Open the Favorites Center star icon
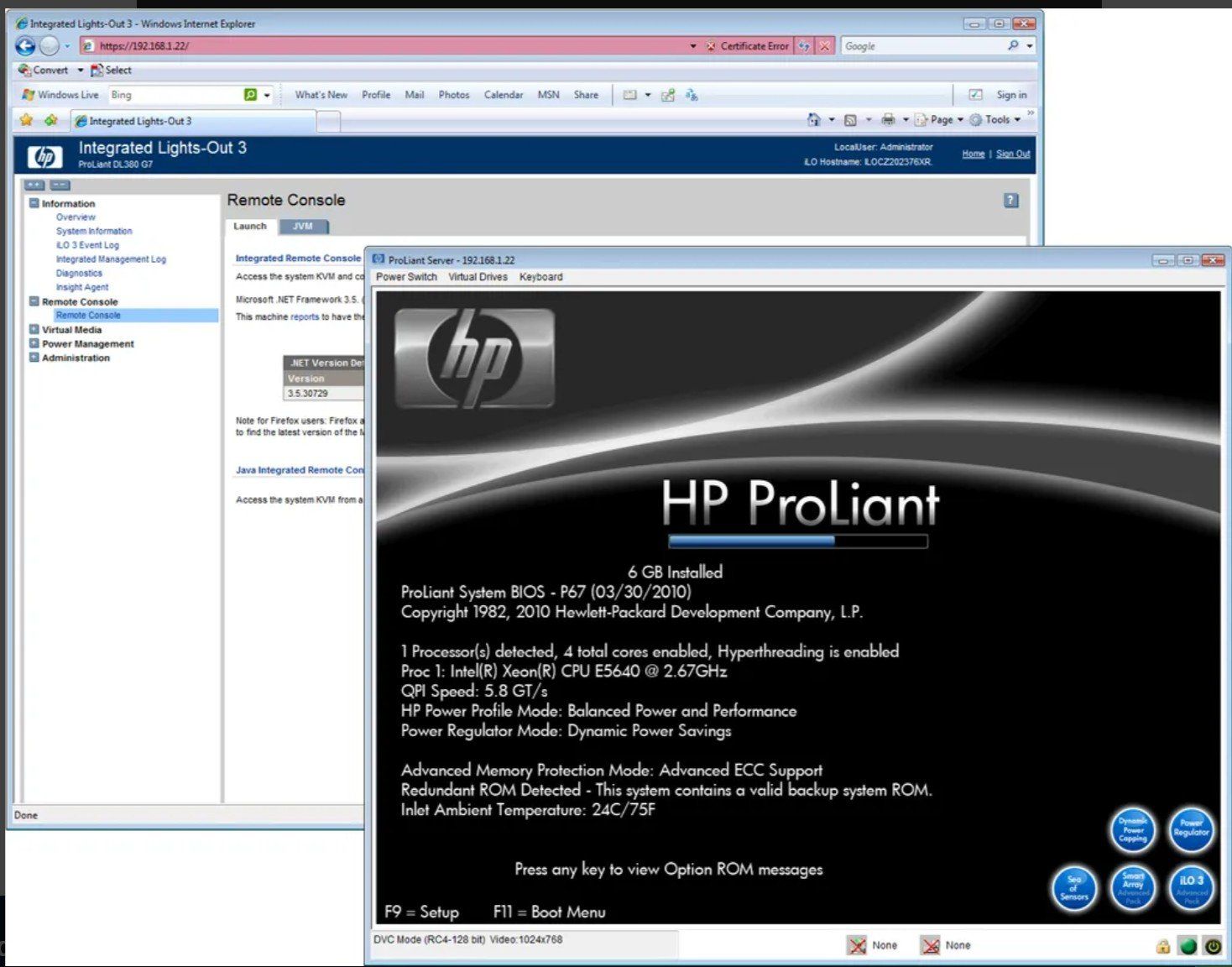The image size is (1232, 967). (x=26, y=120)
